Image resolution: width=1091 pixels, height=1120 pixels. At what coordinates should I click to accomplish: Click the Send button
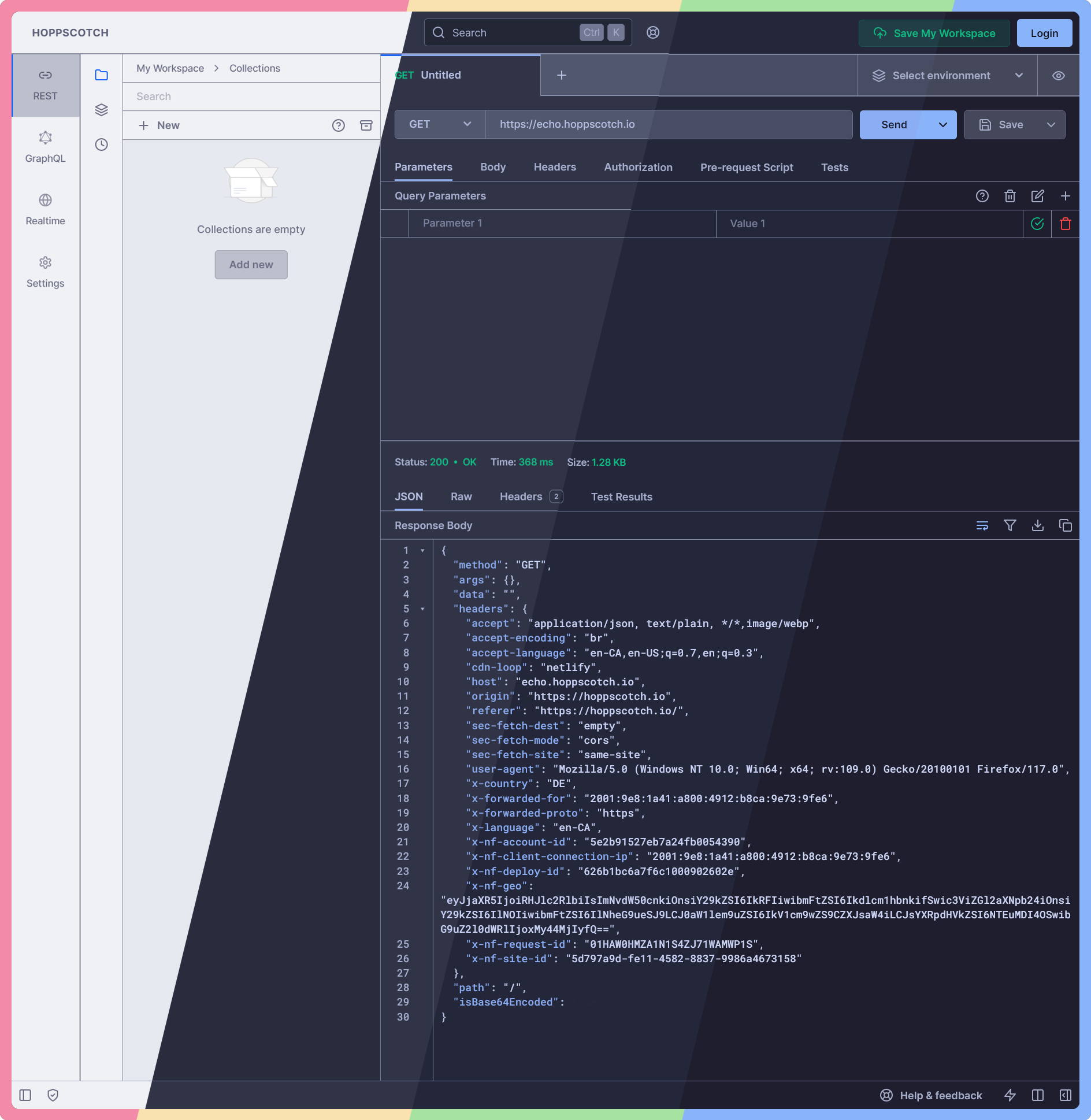click(x=895, y=125)
